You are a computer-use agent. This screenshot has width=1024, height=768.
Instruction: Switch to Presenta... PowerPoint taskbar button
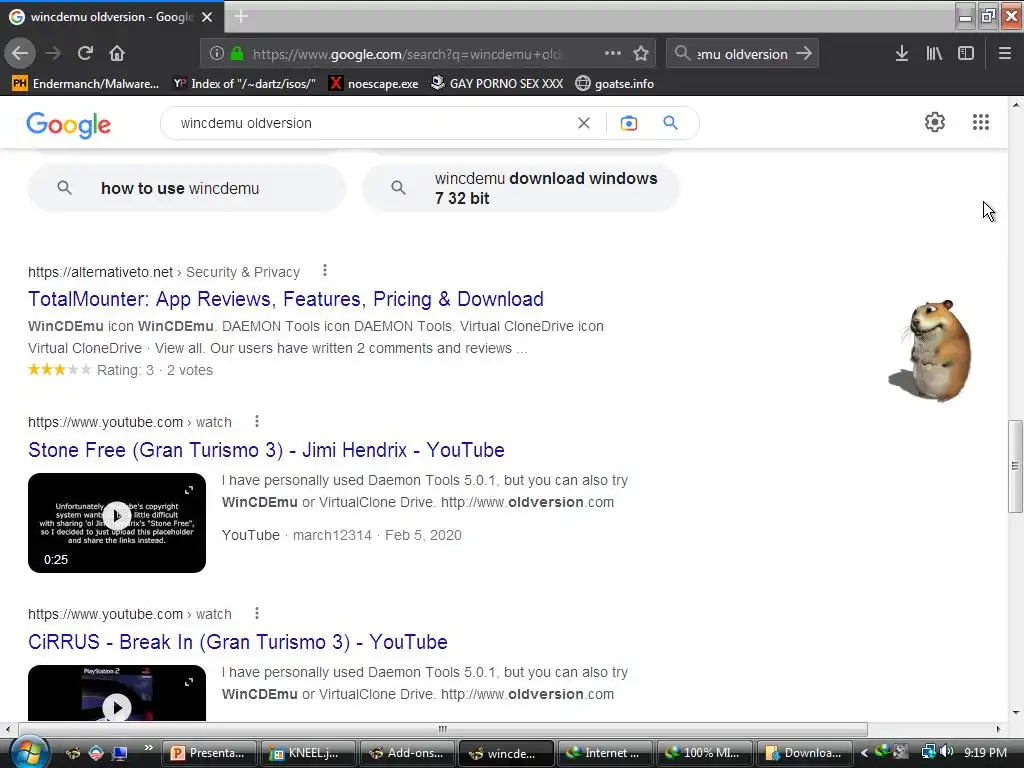click(210, 753)
